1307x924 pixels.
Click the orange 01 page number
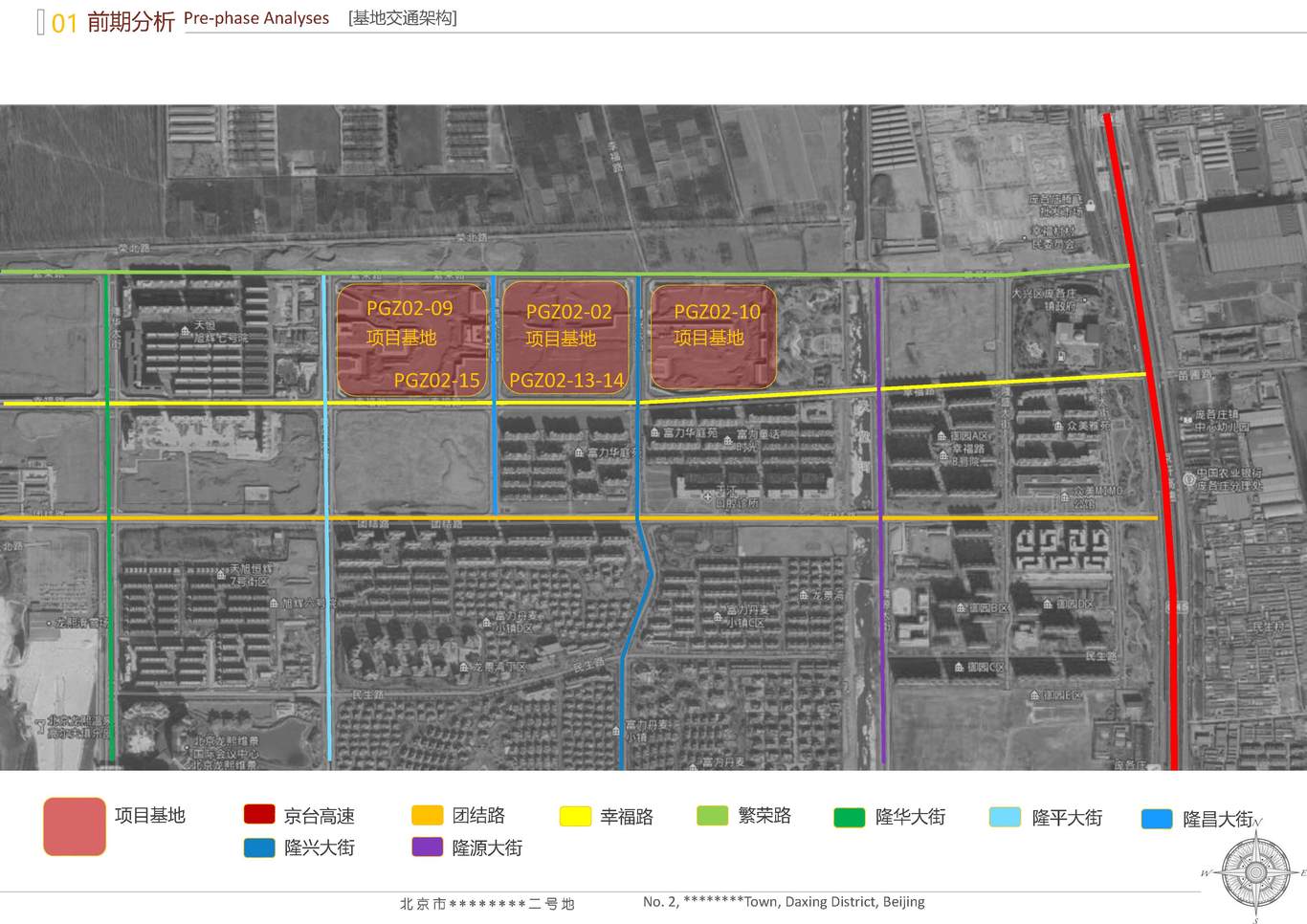pos(64,23)
